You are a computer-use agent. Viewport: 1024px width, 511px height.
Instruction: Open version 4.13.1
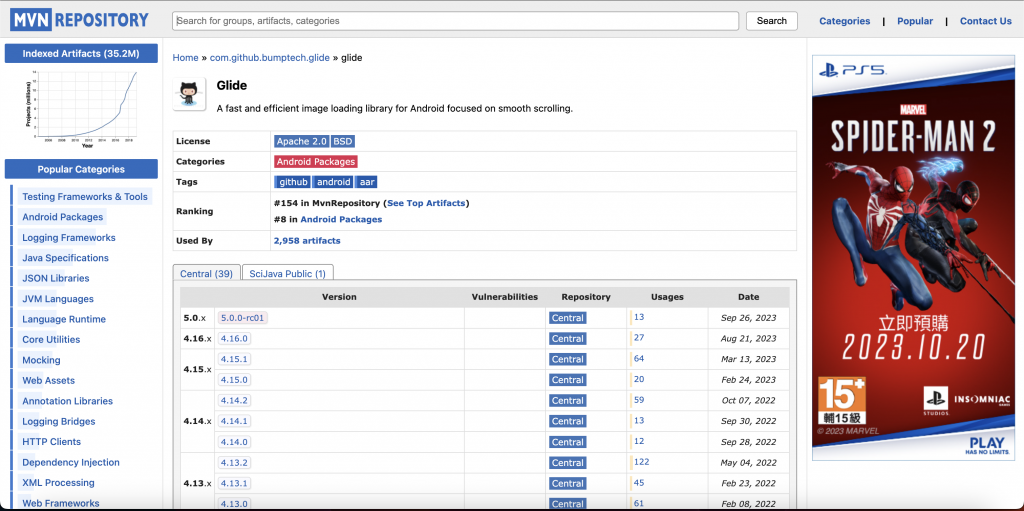point(234,483)
